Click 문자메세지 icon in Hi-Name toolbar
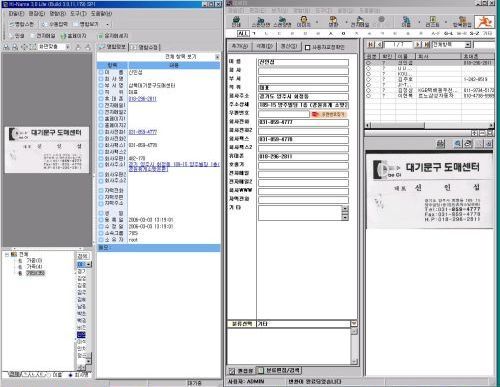This screenshot has height=387, width=500. (x=113, y=36)
